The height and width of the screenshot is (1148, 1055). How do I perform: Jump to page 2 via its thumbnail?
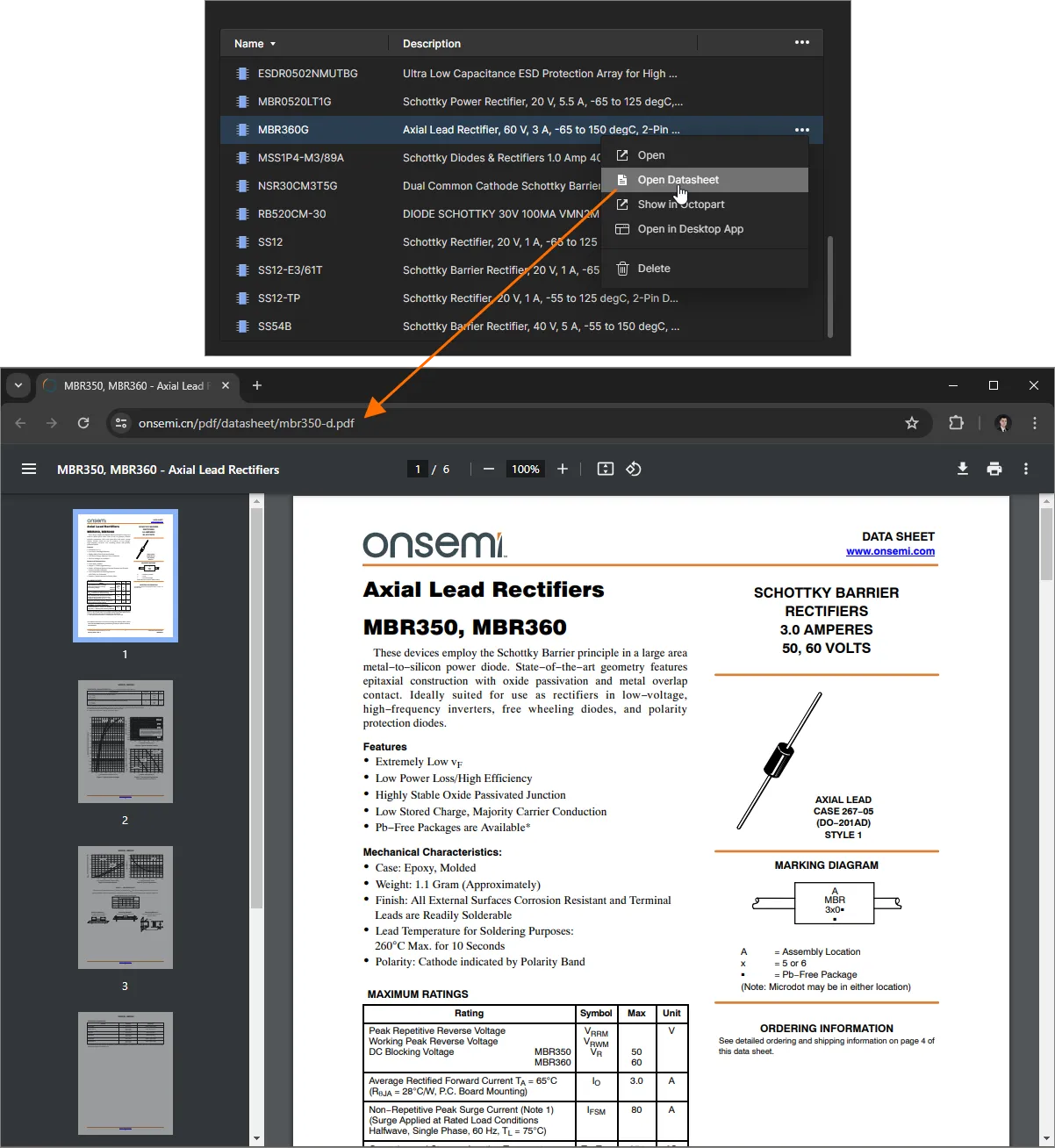(x=125, y=741)
